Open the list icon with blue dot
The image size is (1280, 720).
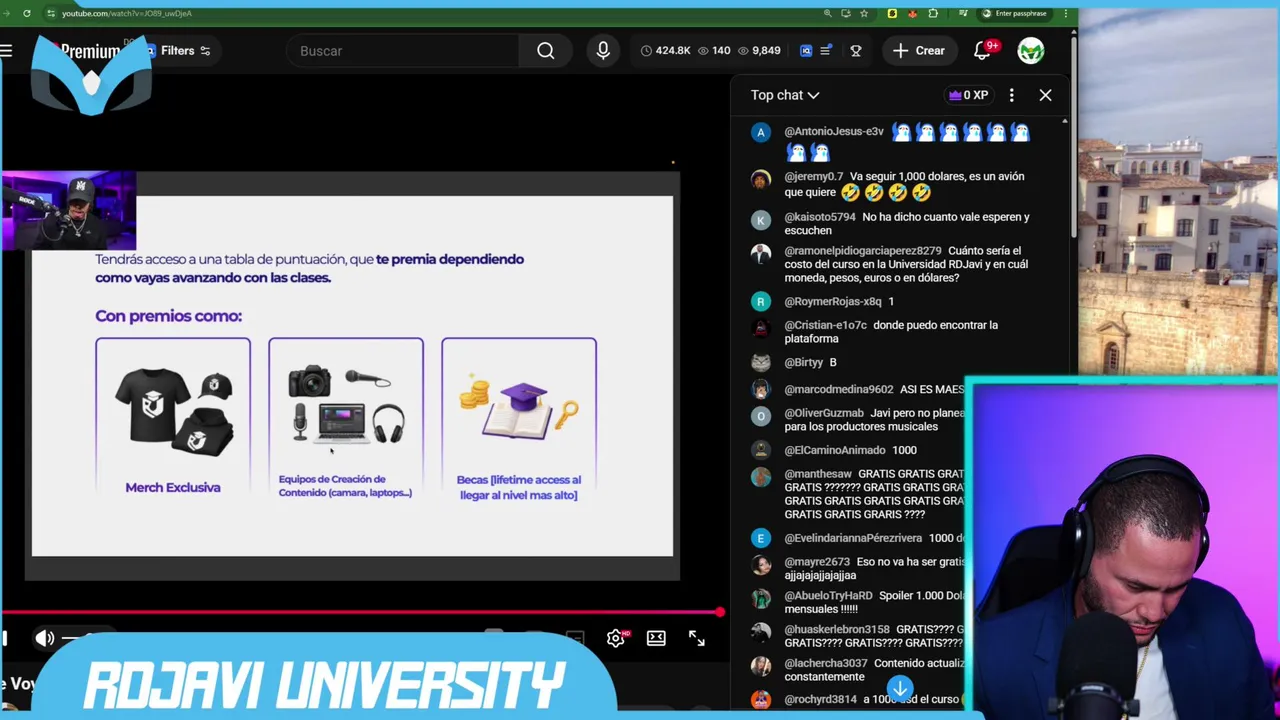coord(826,50)
